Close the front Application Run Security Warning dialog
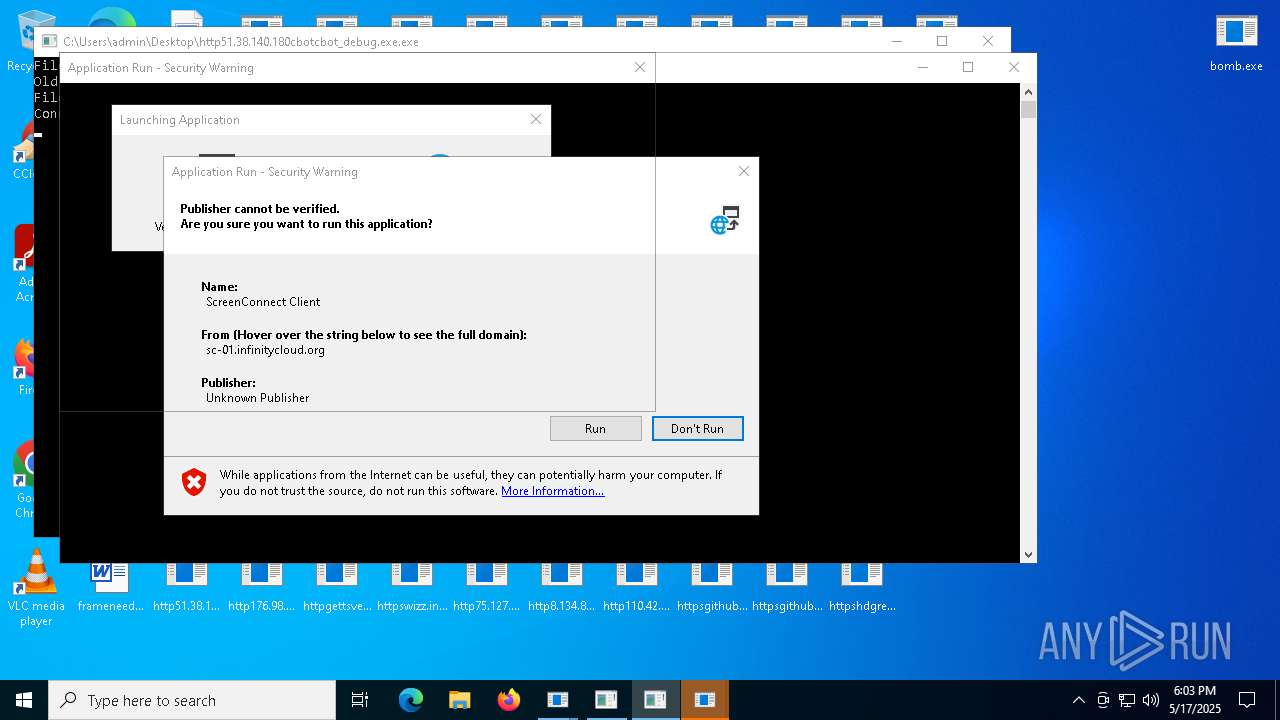The height and width of the screenshot is (720, 1280). [x=743, y=171]
